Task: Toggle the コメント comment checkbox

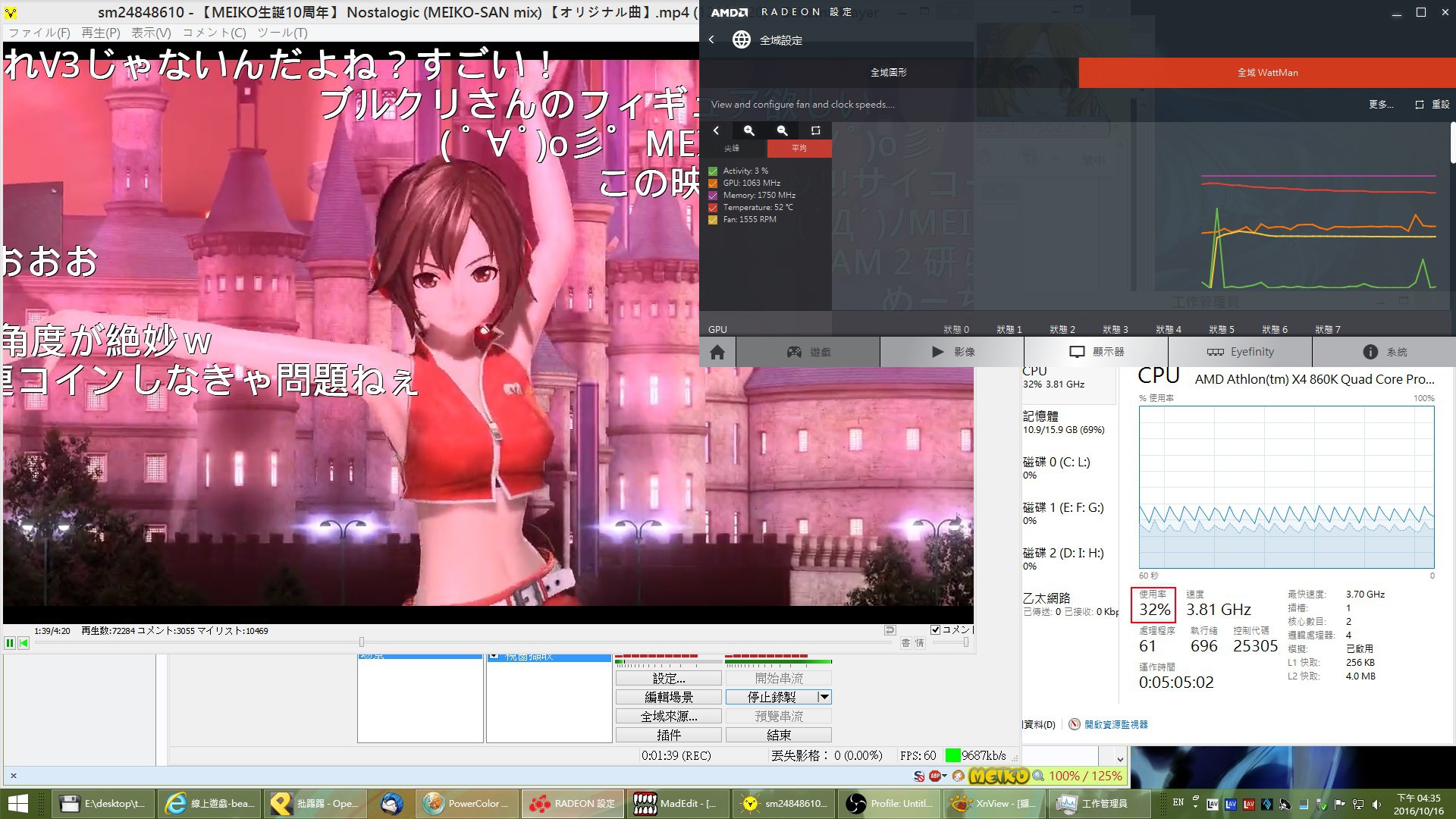Action: coord(936,629)
